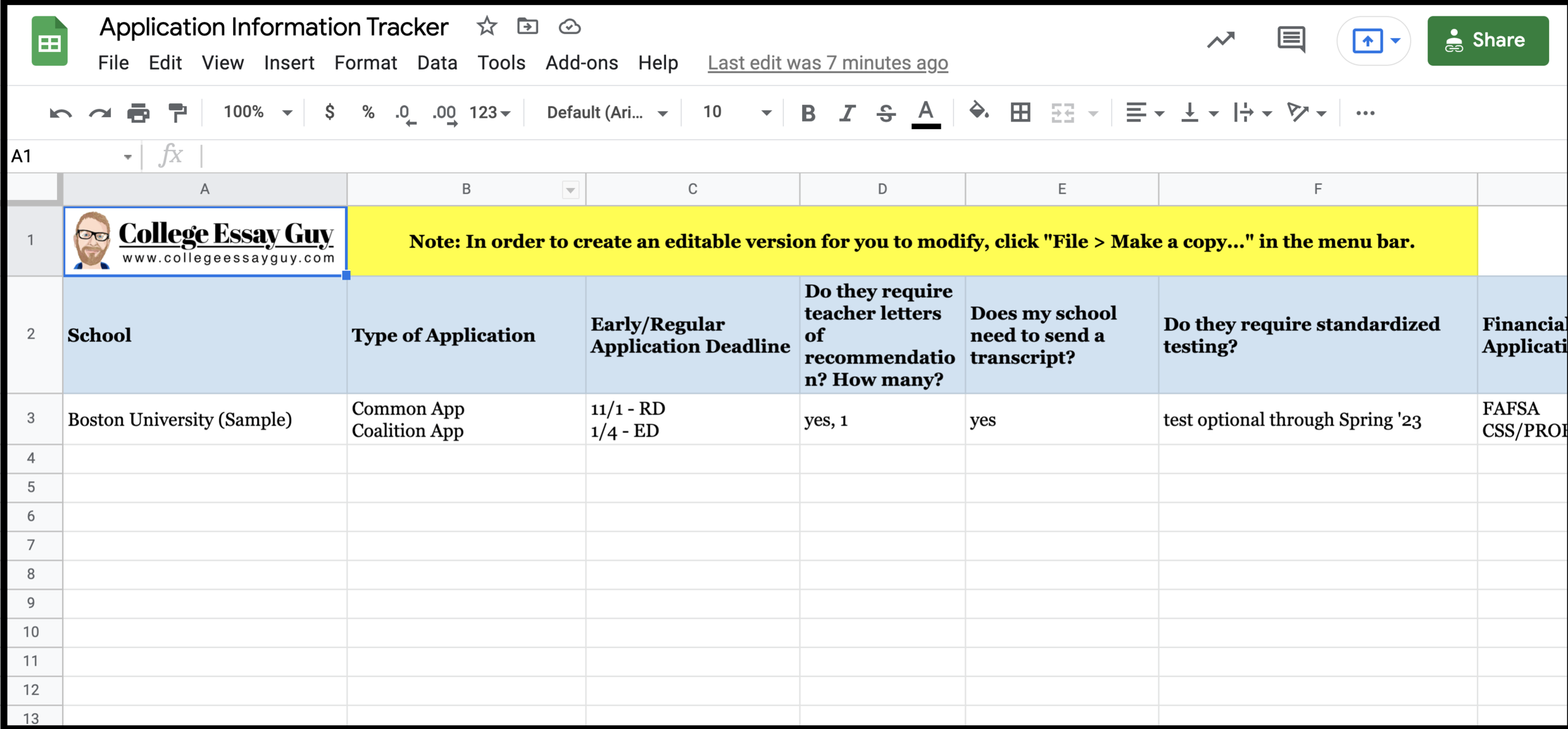Image resolution: width=1568 pixels, height=729 pixels.
Task: Select the Boston University (Sample) cell
Action: coord(204,419)
